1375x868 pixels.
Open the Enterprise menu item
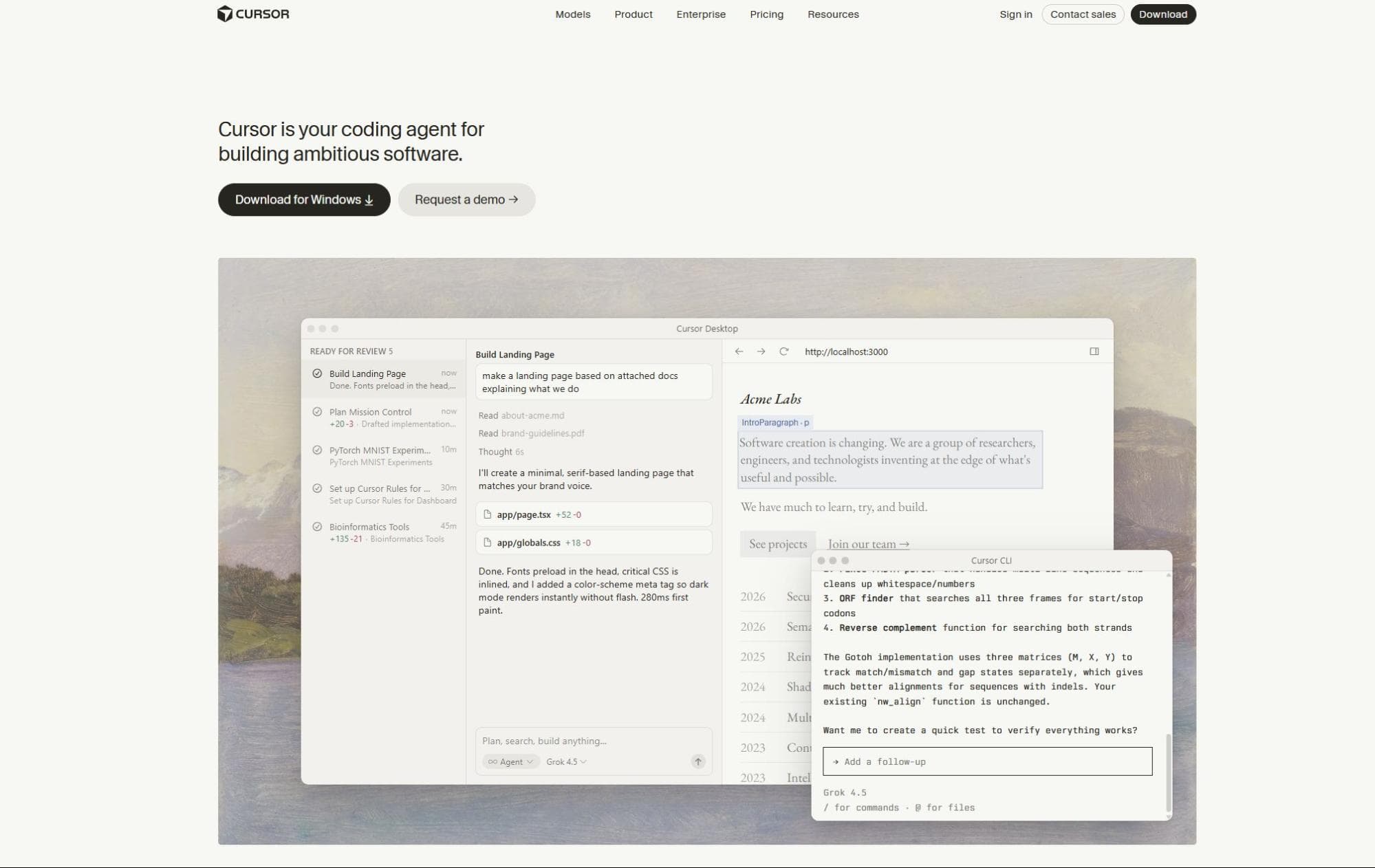(x=701, y=14)
